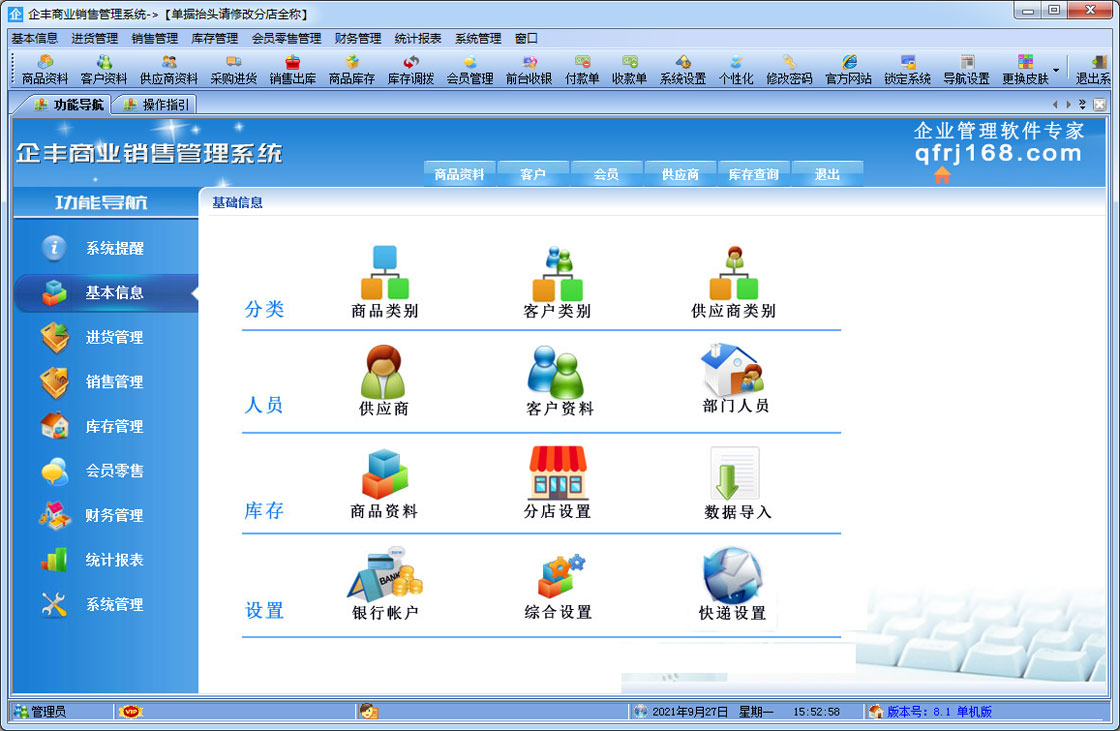This screenshot has width=1120, height=731.
Task: Click 数据导入 import icon
Action: pyautogui.click(x=735, y=475)
